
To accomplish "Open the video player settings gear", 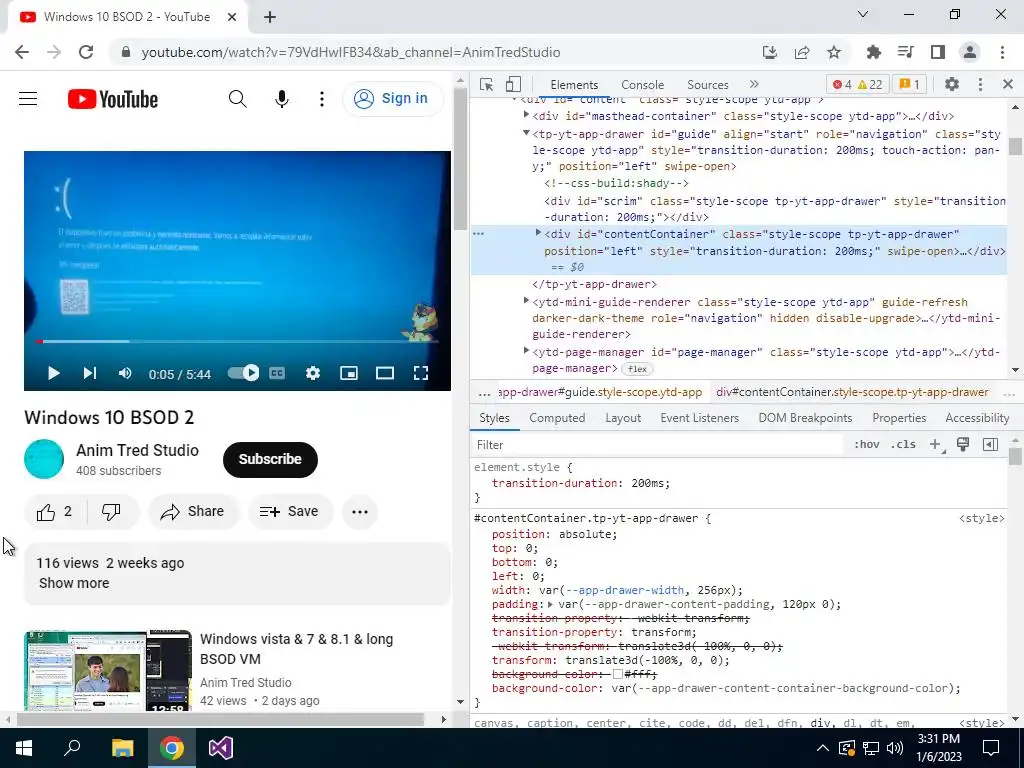I will click(313, 373).
